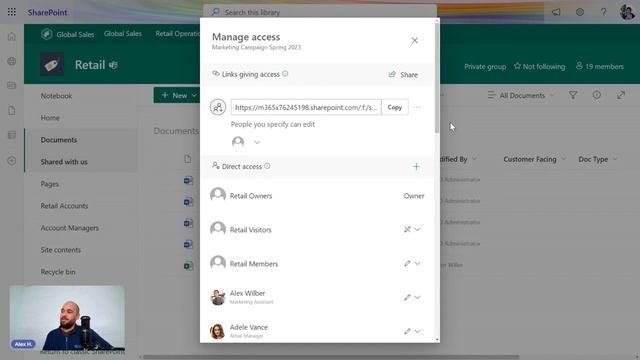Toggle the Not following star
640x360 pixels.
[540, 66]
